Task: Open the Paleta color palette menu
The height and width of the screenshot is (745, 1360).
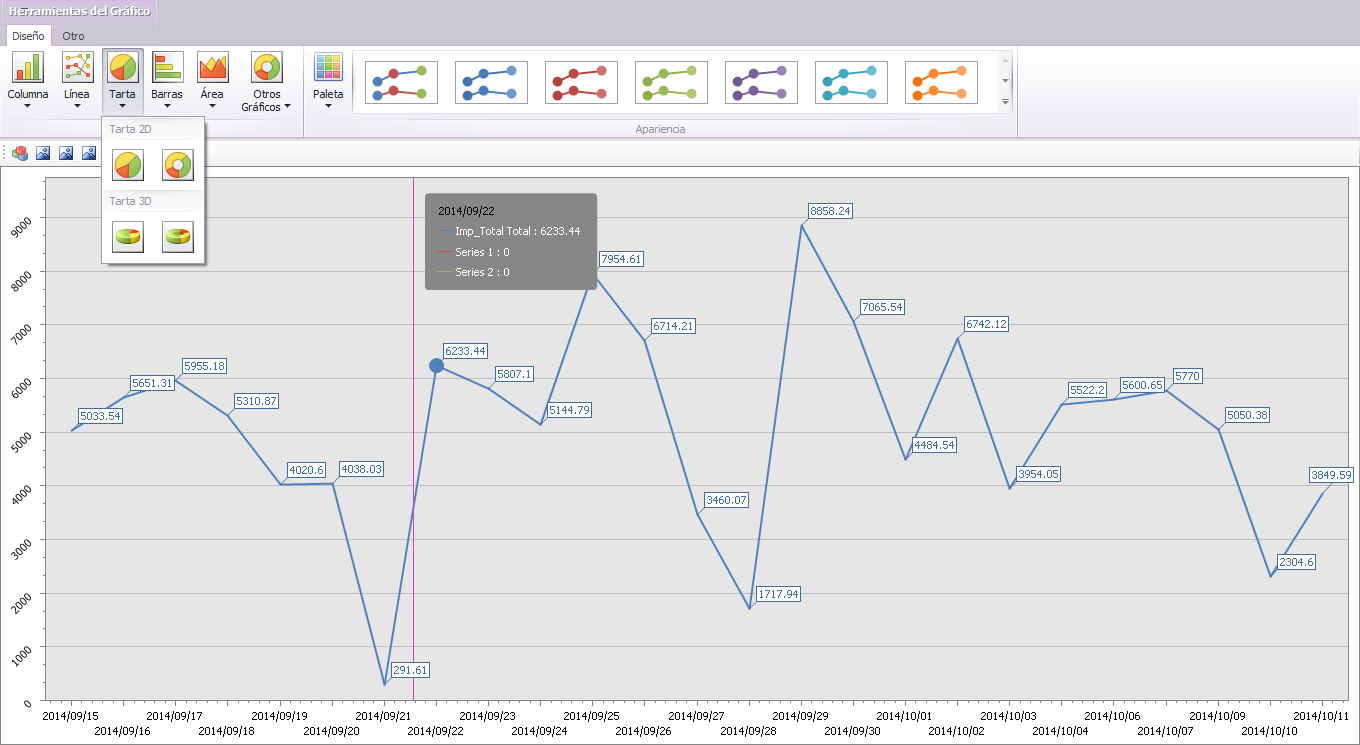Action: [x=328, y=80]
